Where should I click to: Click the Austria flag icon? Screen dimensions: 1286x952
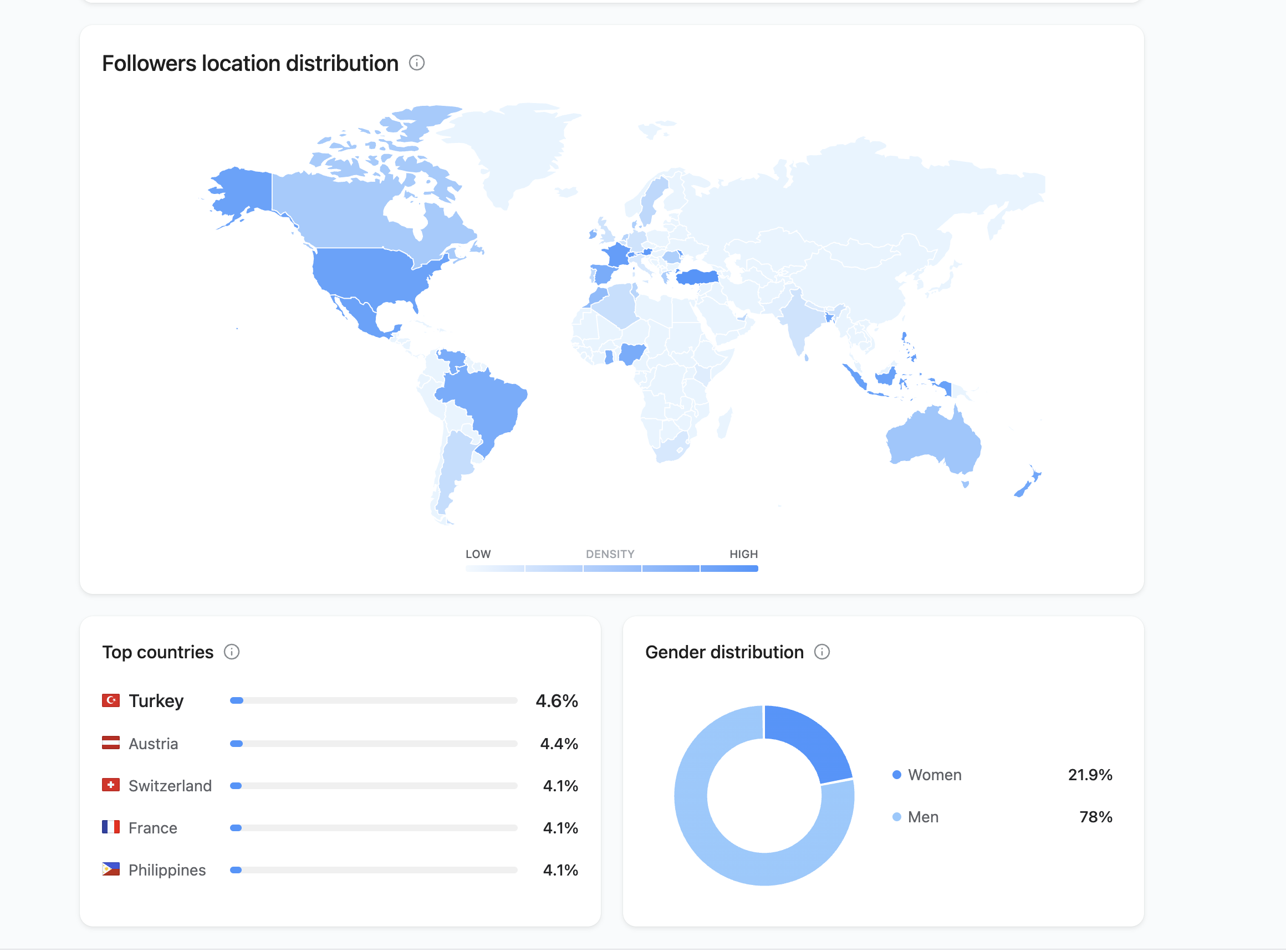111,743
